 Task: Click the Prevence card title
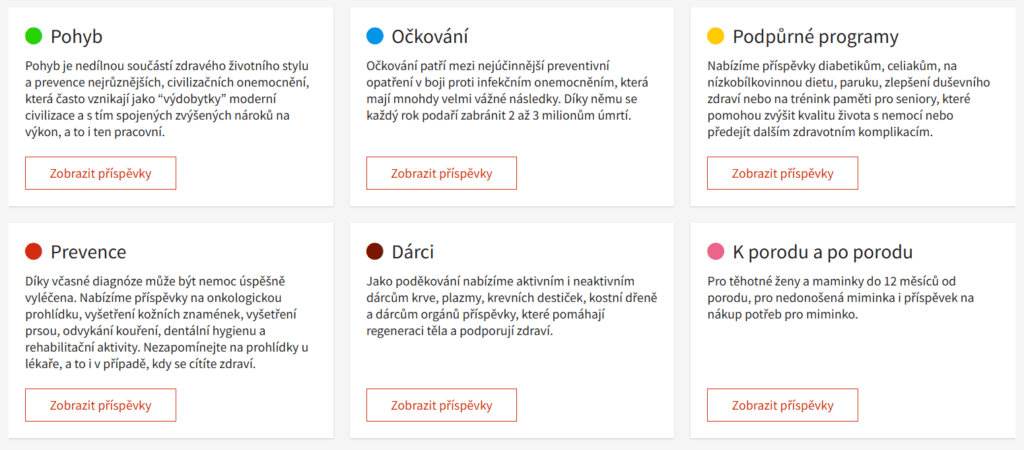tap(88, 251)
